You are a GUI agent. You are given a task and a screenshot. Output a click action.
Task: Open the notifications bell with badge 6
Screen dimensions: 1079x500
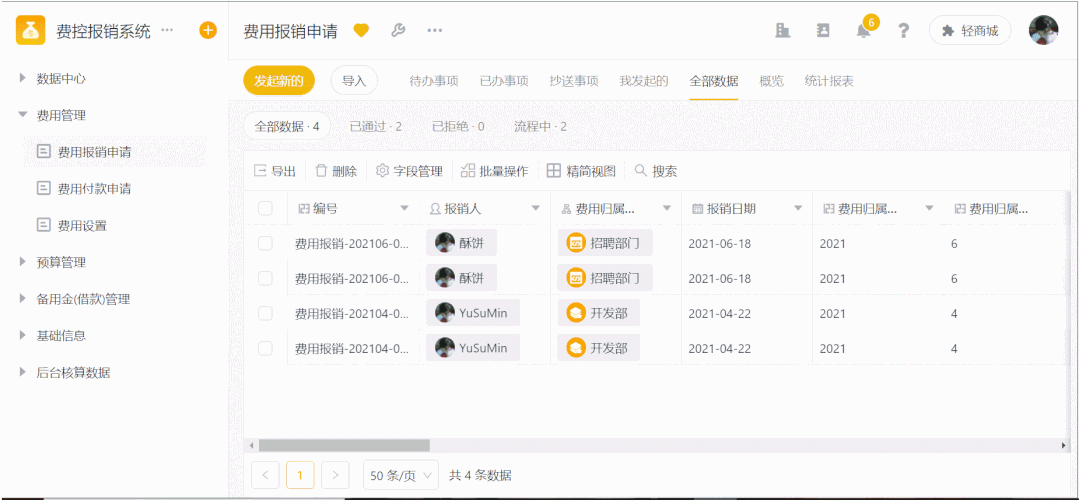point(864,30)
